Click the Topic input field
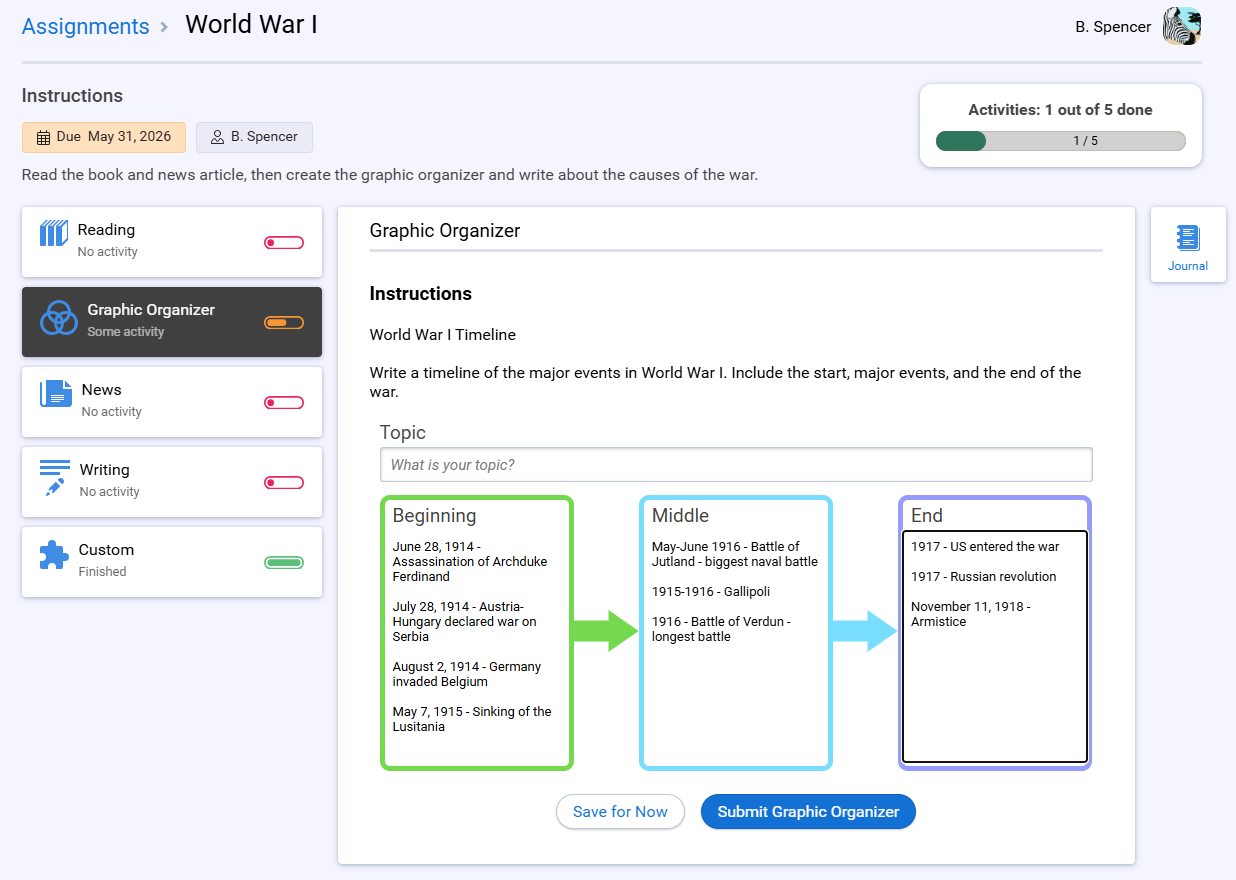The width and height of the screenshot is (1236, 880). coord(736,465)
